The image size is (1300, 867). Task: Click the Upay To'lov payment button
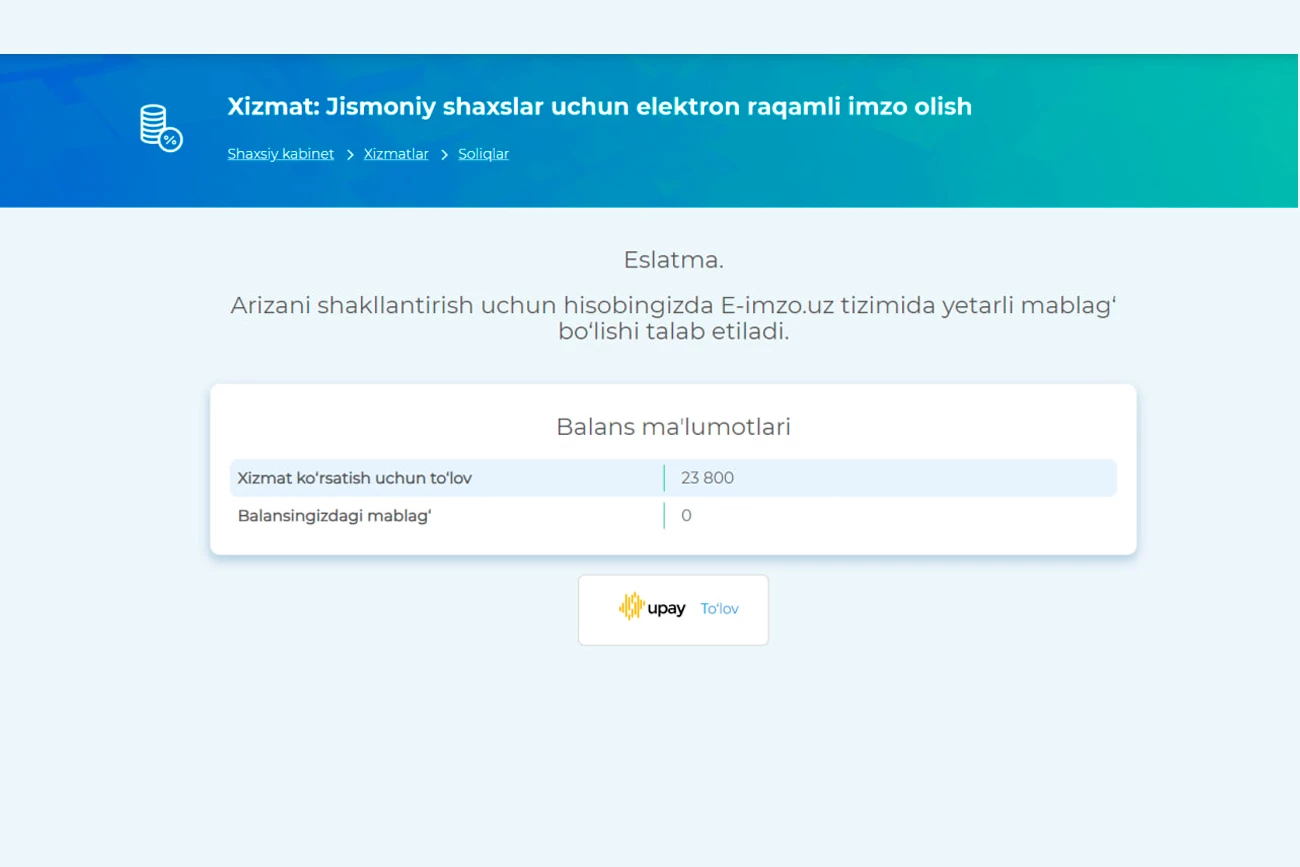tap(673, 609)
